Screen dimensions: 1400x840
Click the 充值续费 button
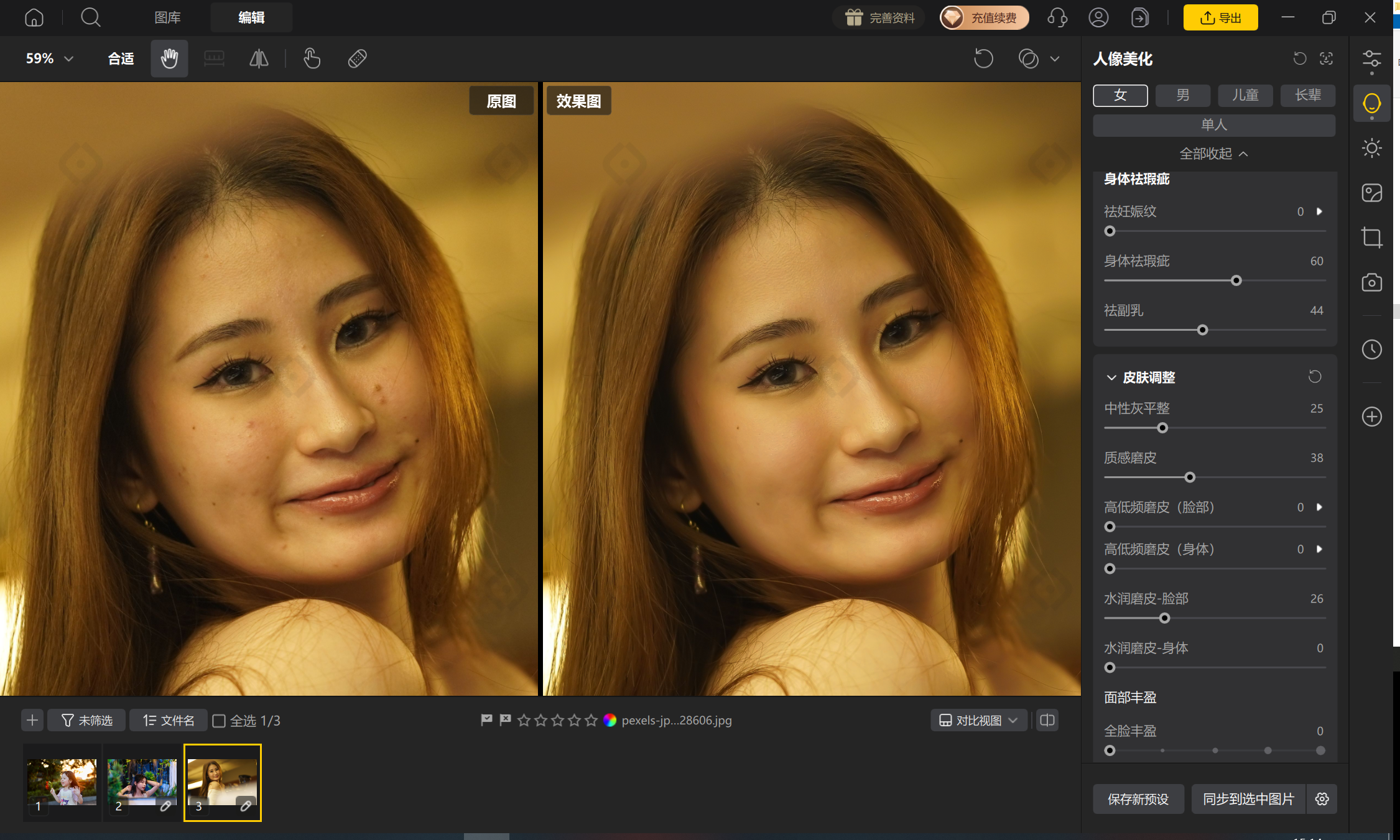[985, 17]
